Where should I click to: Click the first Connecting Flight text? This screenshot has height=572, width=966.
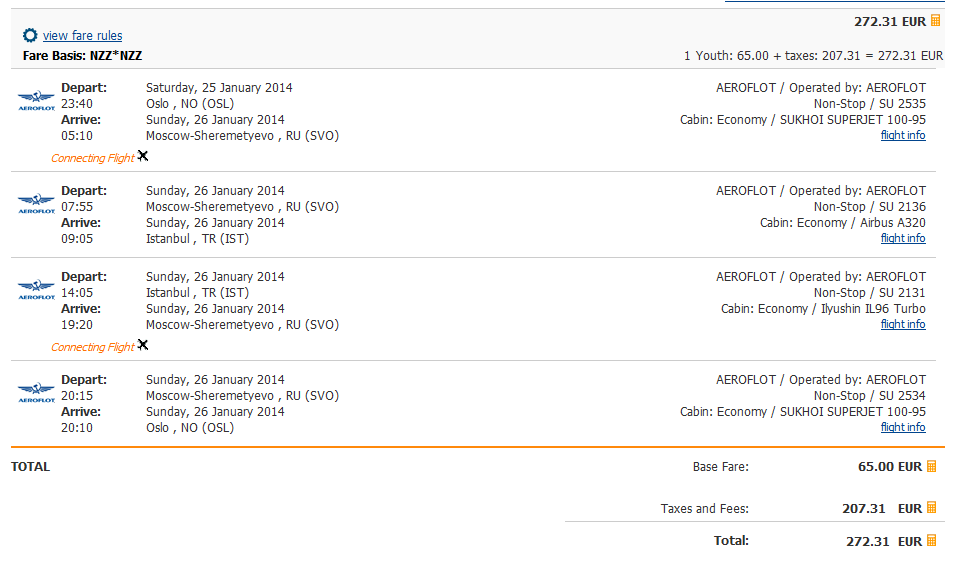92,158
